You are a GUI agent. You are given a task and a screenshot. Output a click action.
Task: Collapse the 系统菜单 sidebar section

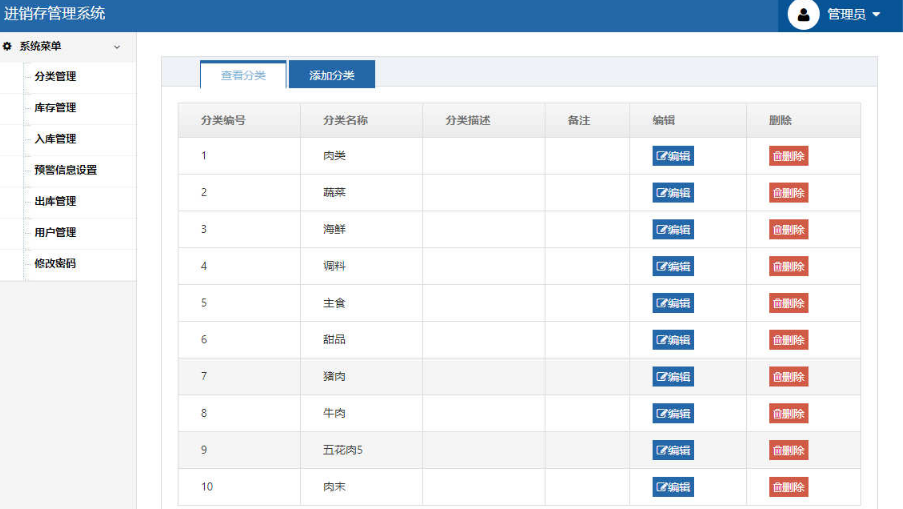(x=117, y=47)
